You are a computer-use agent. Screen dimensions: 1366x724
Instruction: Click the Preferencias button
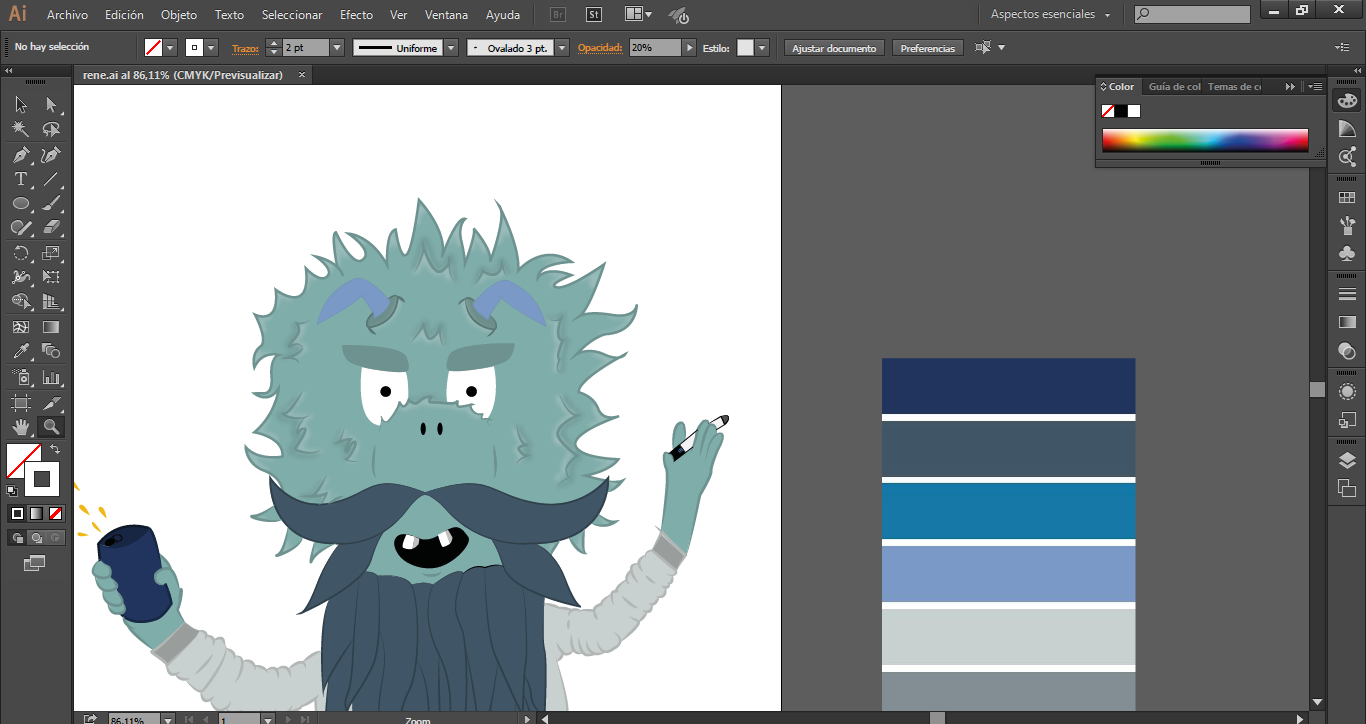tap(927, 48)
